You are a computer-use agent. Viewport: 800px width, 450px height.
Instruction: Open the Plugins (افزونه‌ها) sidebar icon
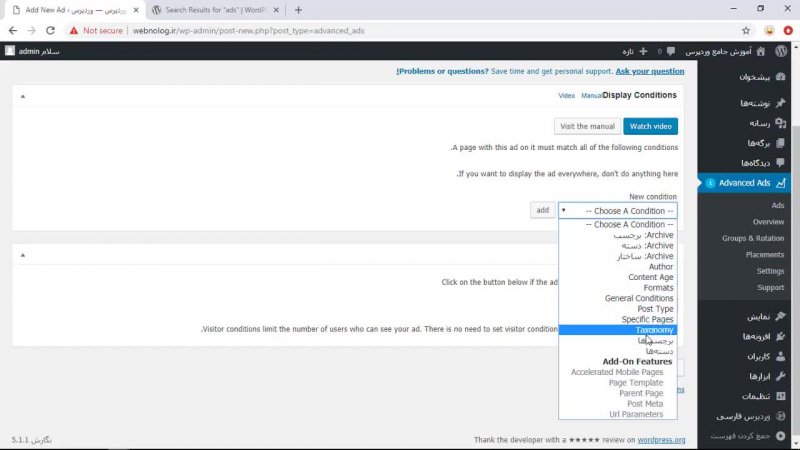coord(780,336)
